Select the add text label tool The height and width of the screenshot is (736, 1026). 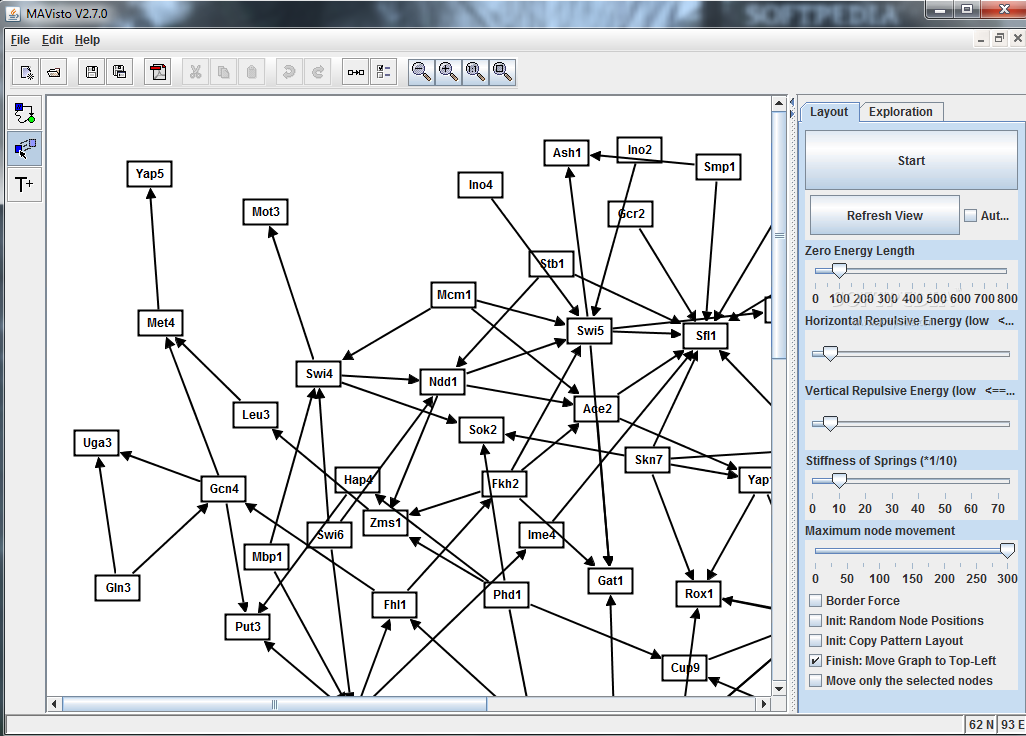pyautogui.click(x=24, y=184)
